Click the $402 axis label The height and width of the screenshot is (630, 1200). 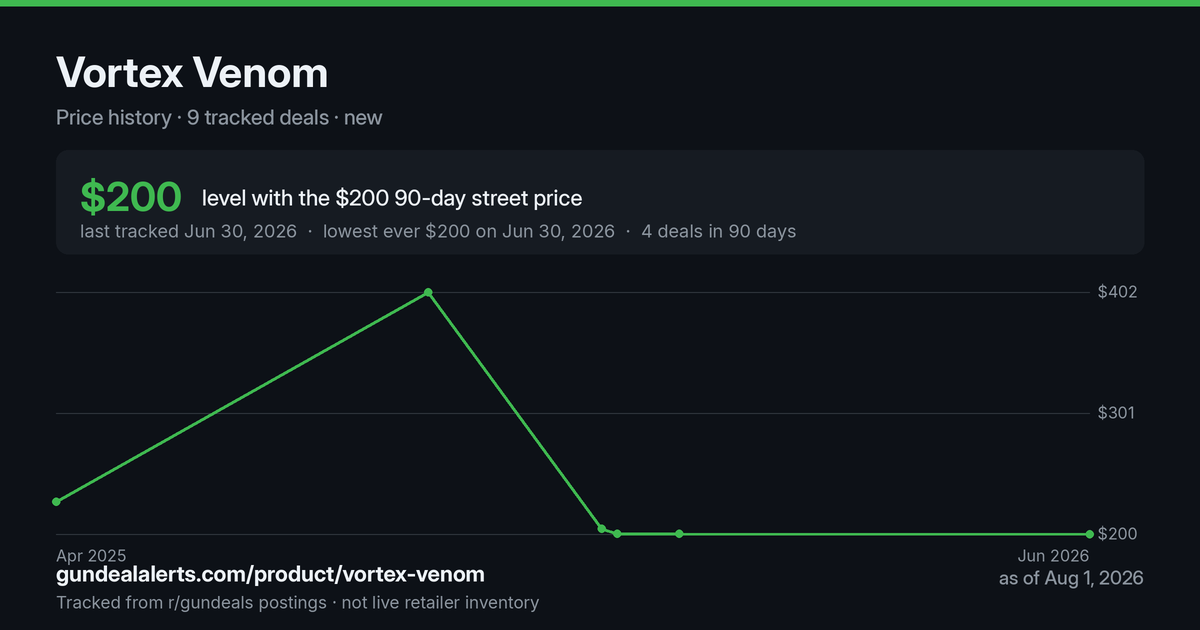(1117, 292)
